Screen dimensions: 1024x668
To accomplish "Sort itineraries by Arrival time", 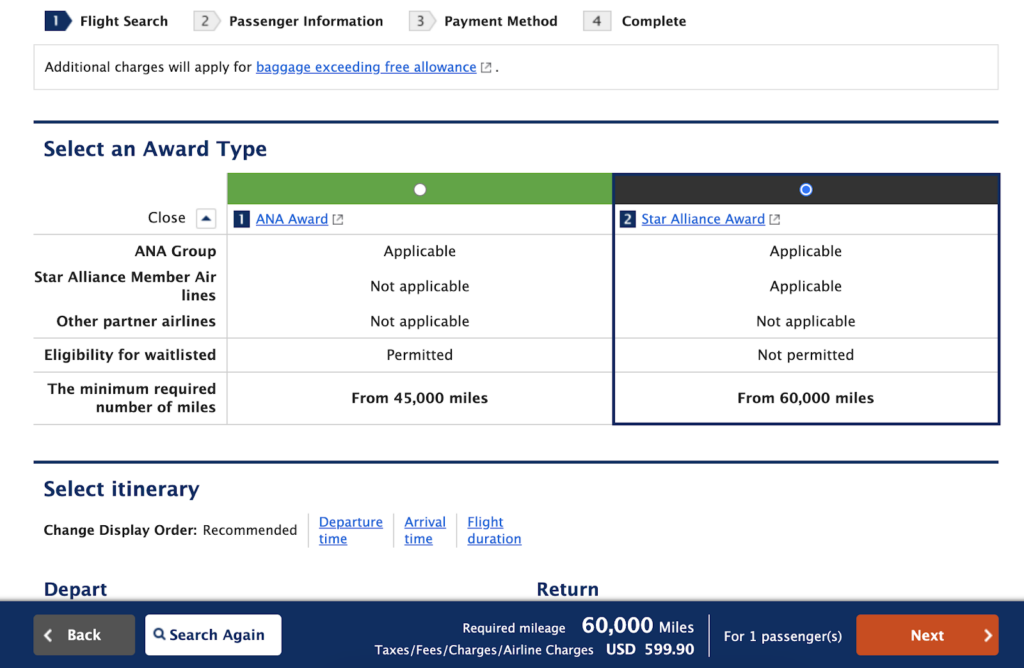I will (x=425, y=530).
